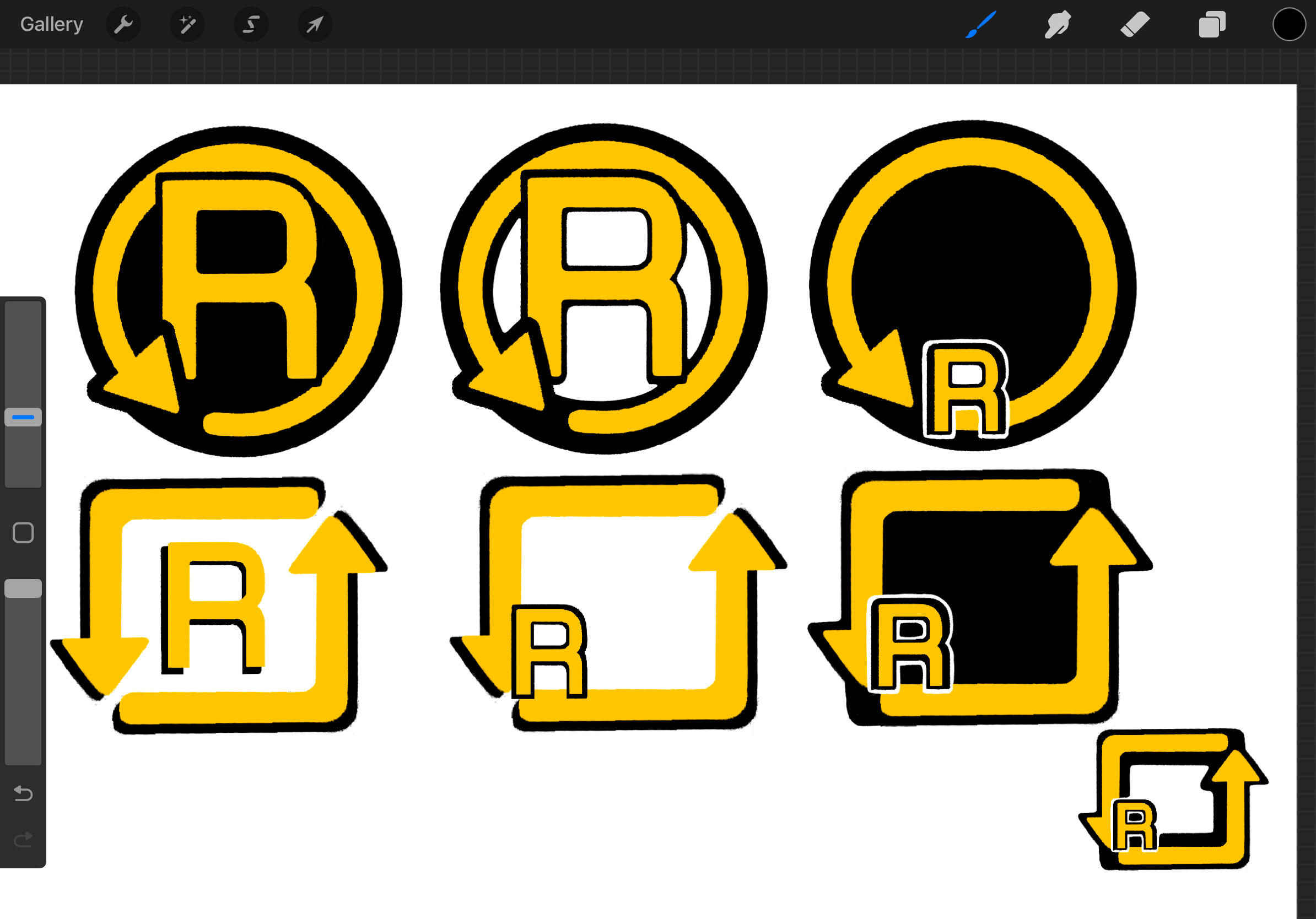This screenshot has width=1316, height=919.
Task: Open the Actions wrench menu
Action: point(123,25)
